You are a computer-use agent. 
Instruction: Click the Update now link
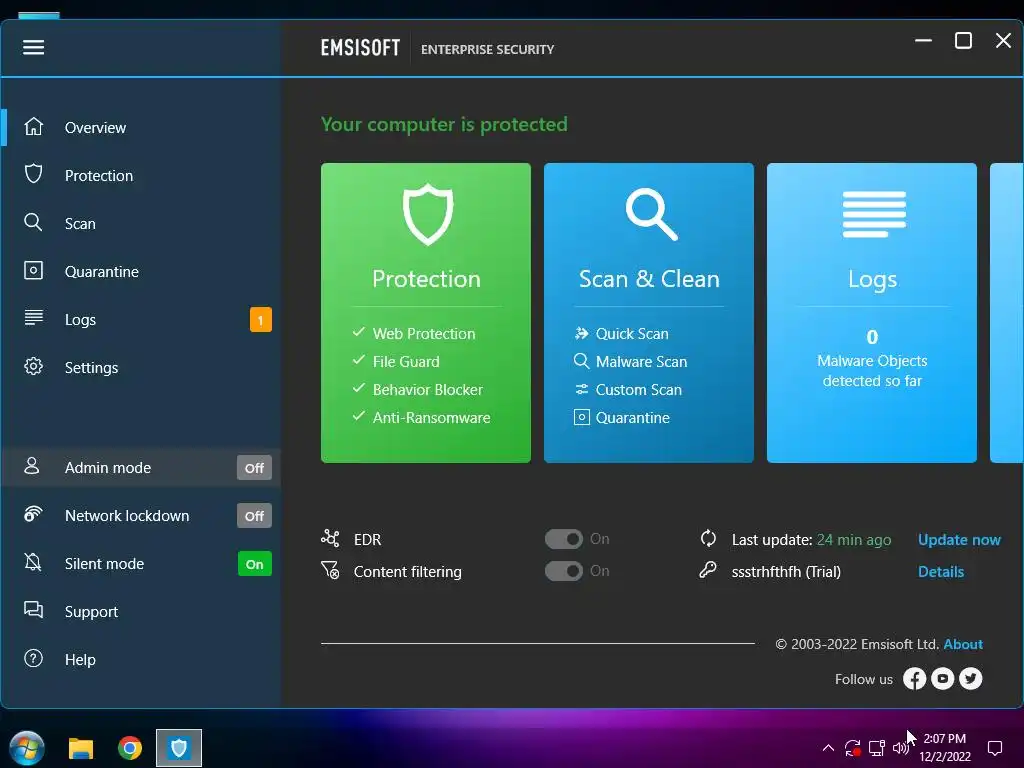[x=959, y=539]
